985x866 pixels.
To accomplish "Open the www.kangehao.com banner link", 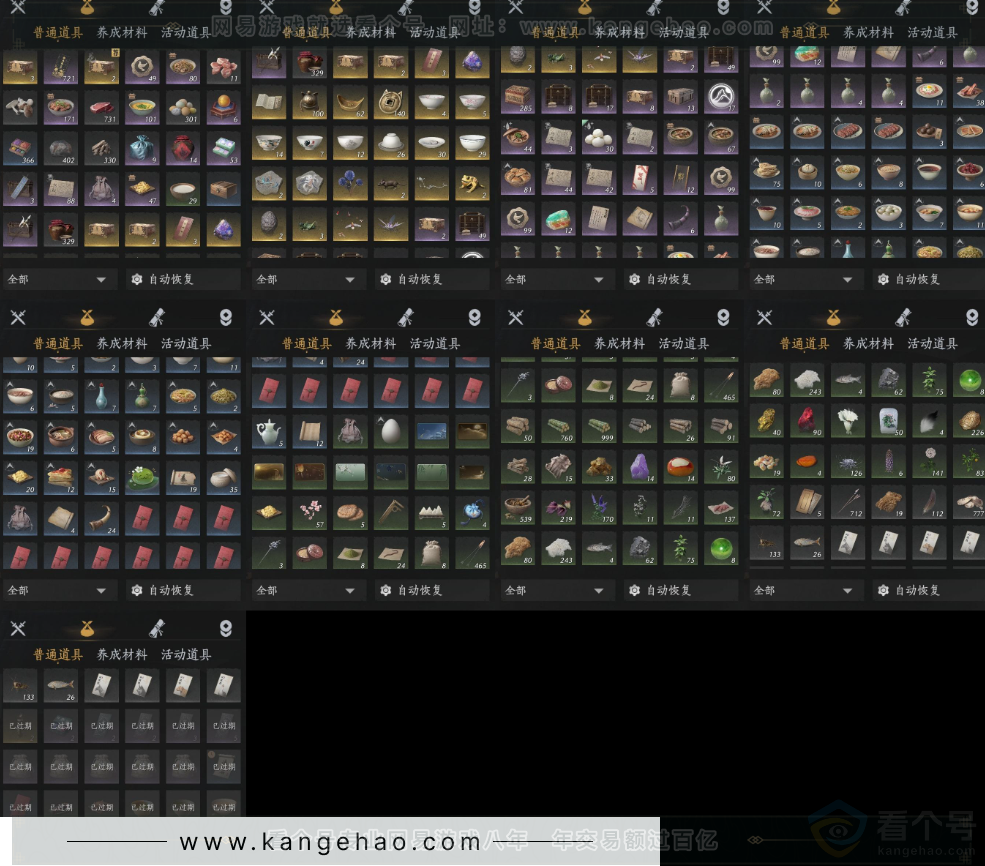I will click(330, 842).
